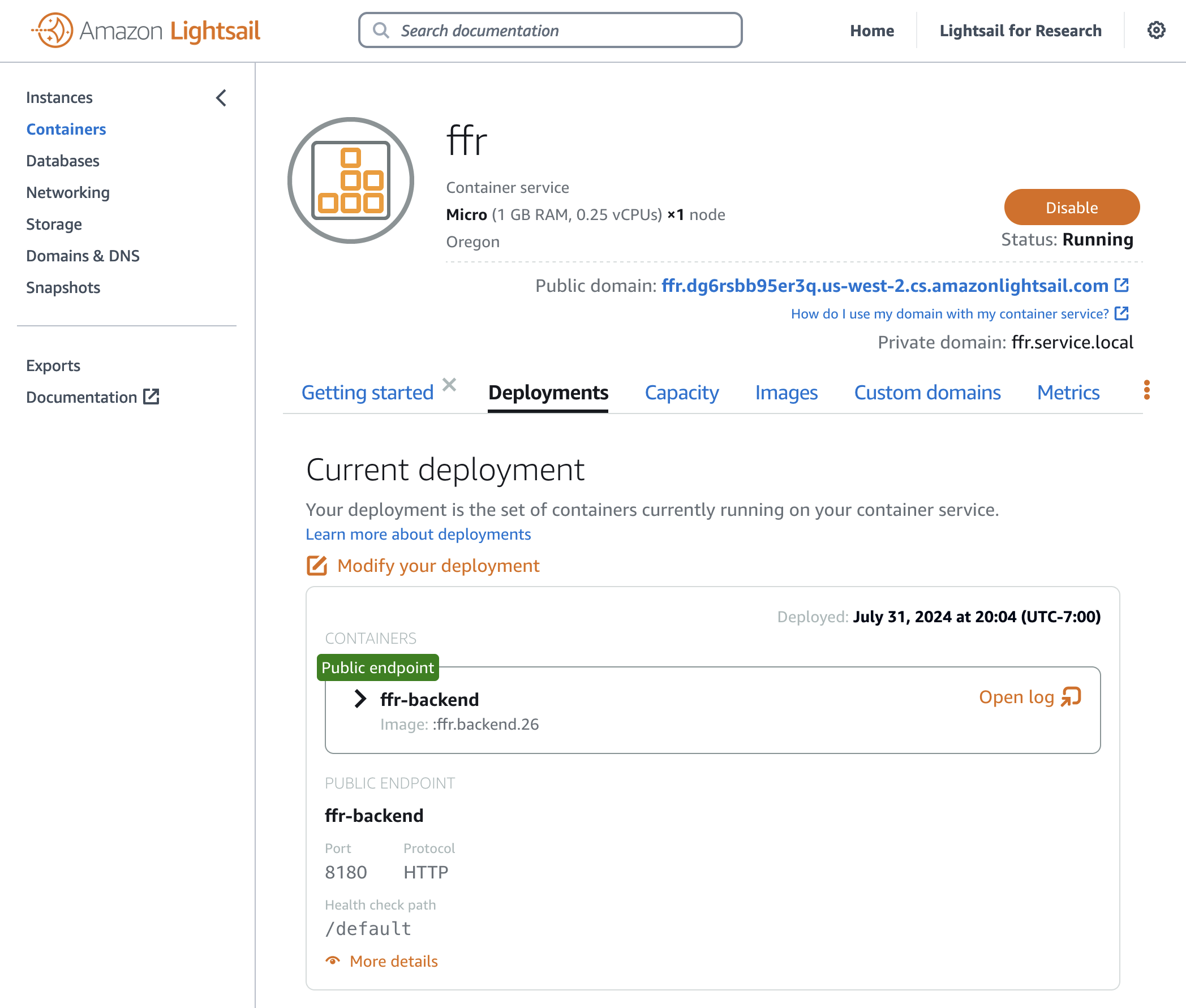Open Lightsail for Research

(x=1020, y=31)
